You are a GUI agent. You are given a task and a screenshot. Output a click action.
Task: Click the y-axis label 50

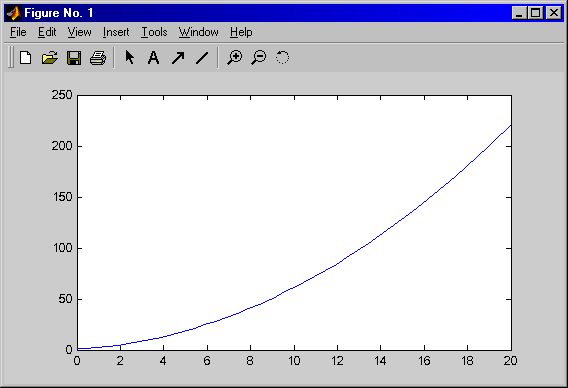click(65, 299)
